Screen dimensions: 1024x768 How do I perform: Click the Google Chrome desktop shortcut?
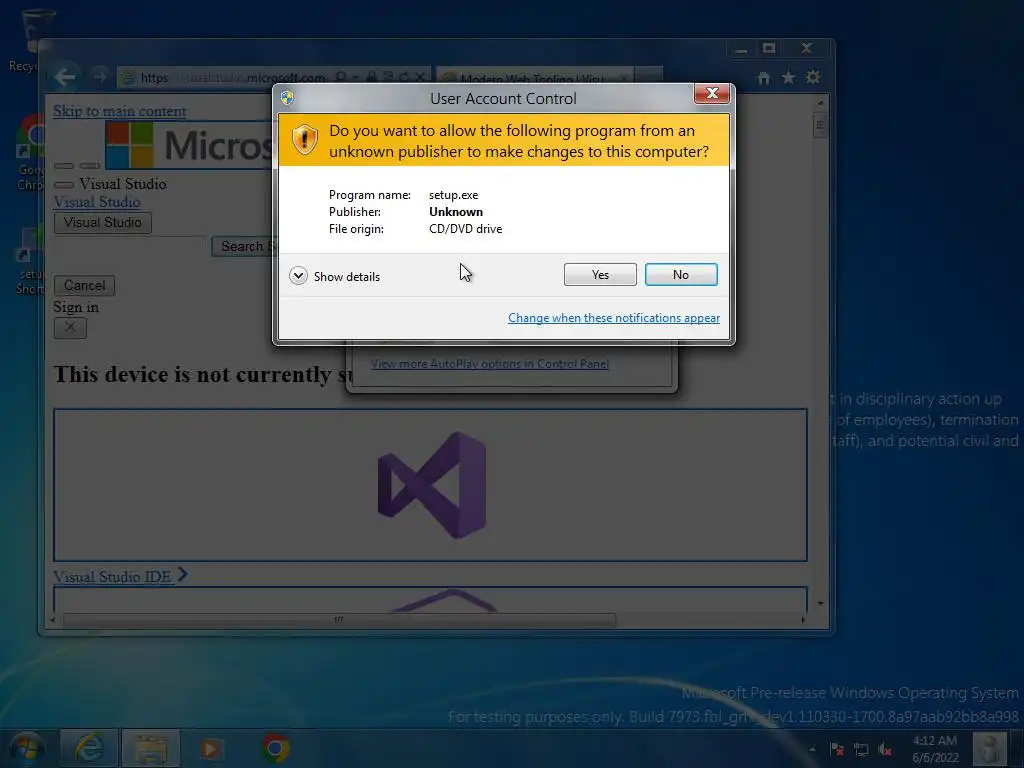pyautogui.click(x=29, y=153)
